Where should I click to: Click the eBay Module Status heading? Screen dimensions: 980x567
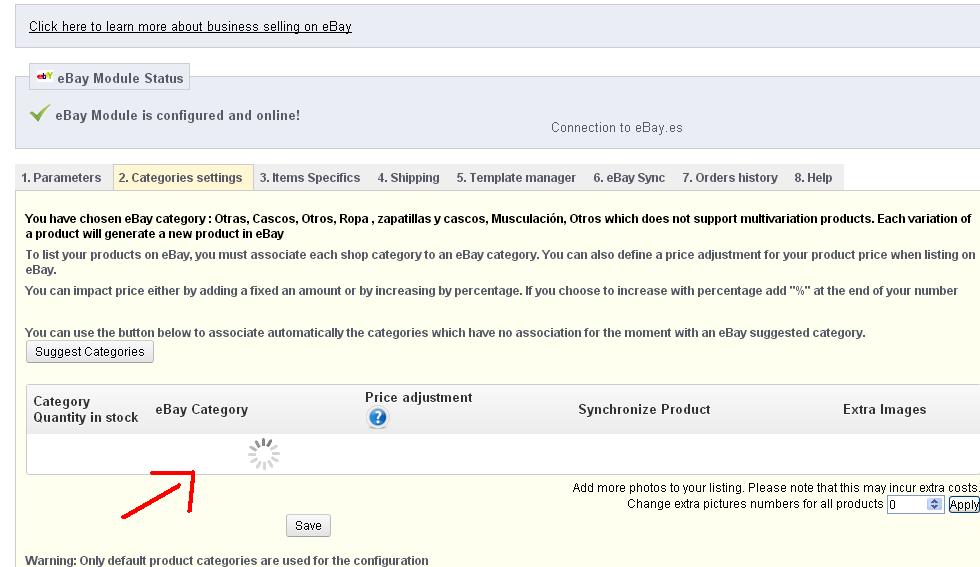[x=120, y=78]
